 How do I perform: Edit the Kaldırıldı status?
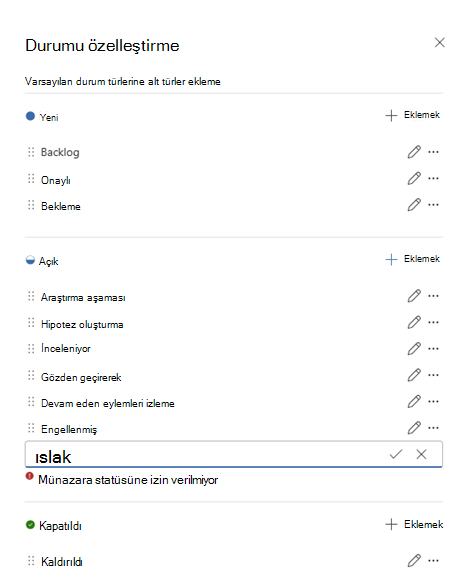(414, 560)
